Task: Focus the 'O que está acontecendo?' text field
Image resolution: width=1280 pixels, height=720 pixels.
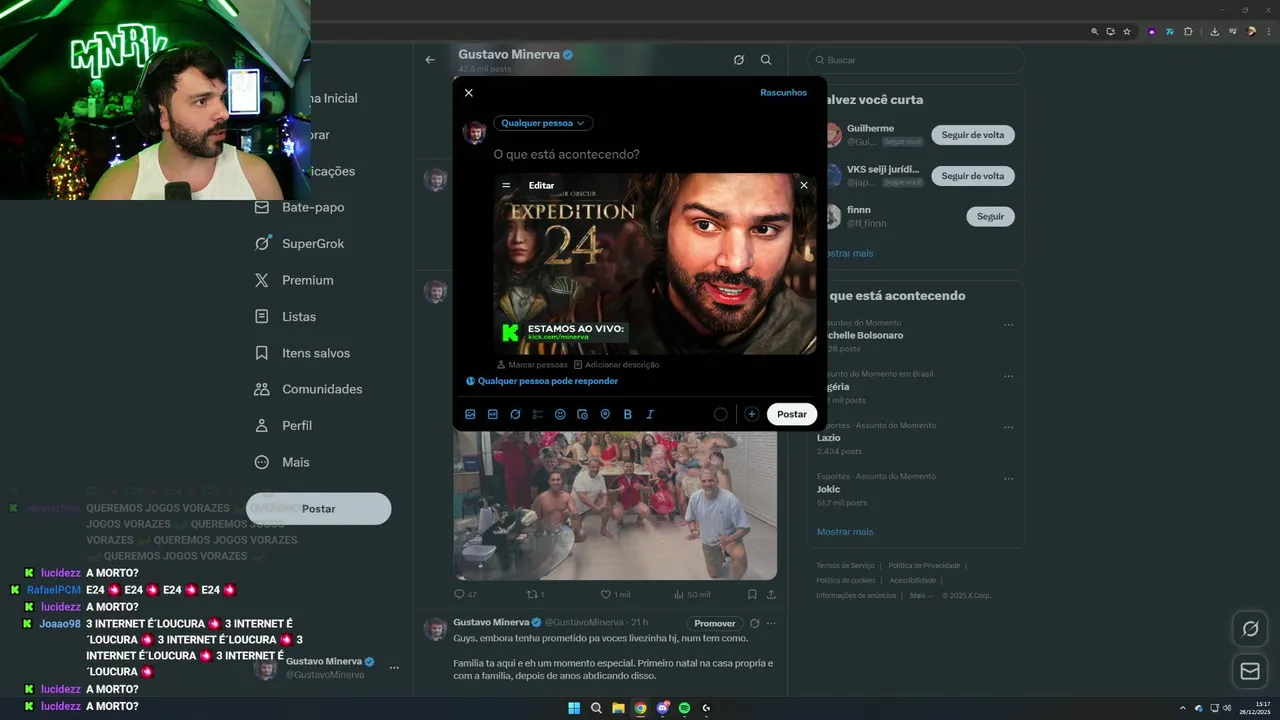Action: [x=566, y=154]
